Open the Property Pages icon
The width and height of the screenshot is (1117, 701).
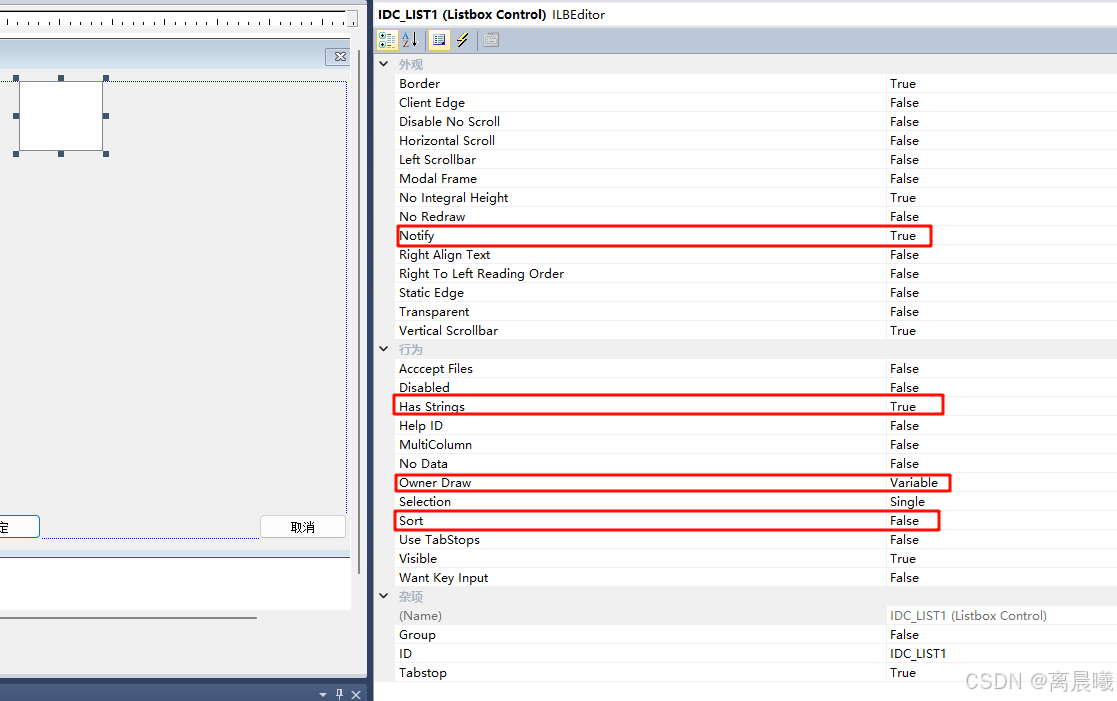click(x=489, y=40)
